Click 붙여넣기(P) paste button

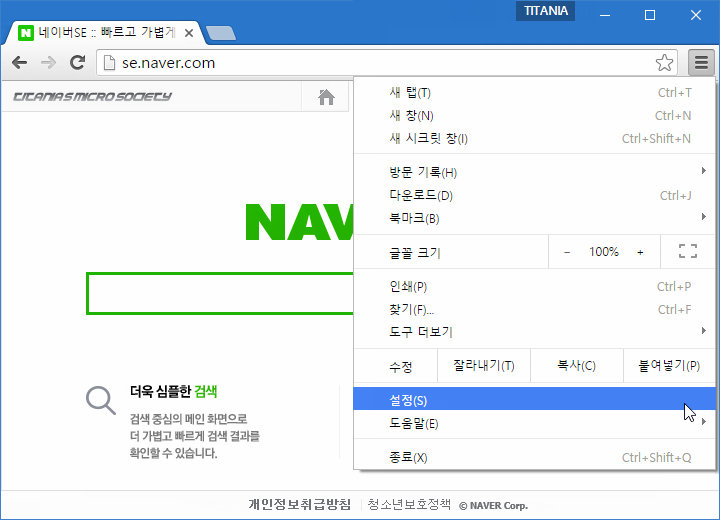click(x=669, y=366)
